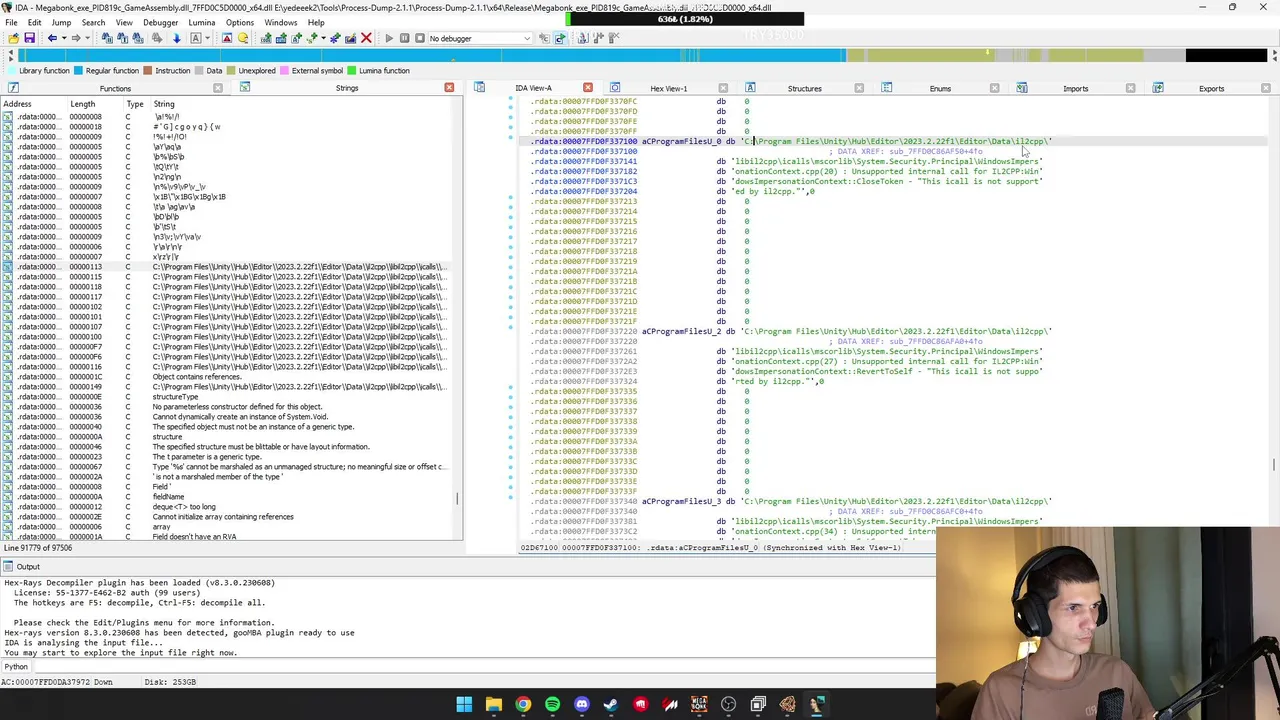1280x720 pixels.
Task: Click the third binoculars search icon
Action: click(x=138, y=38)
